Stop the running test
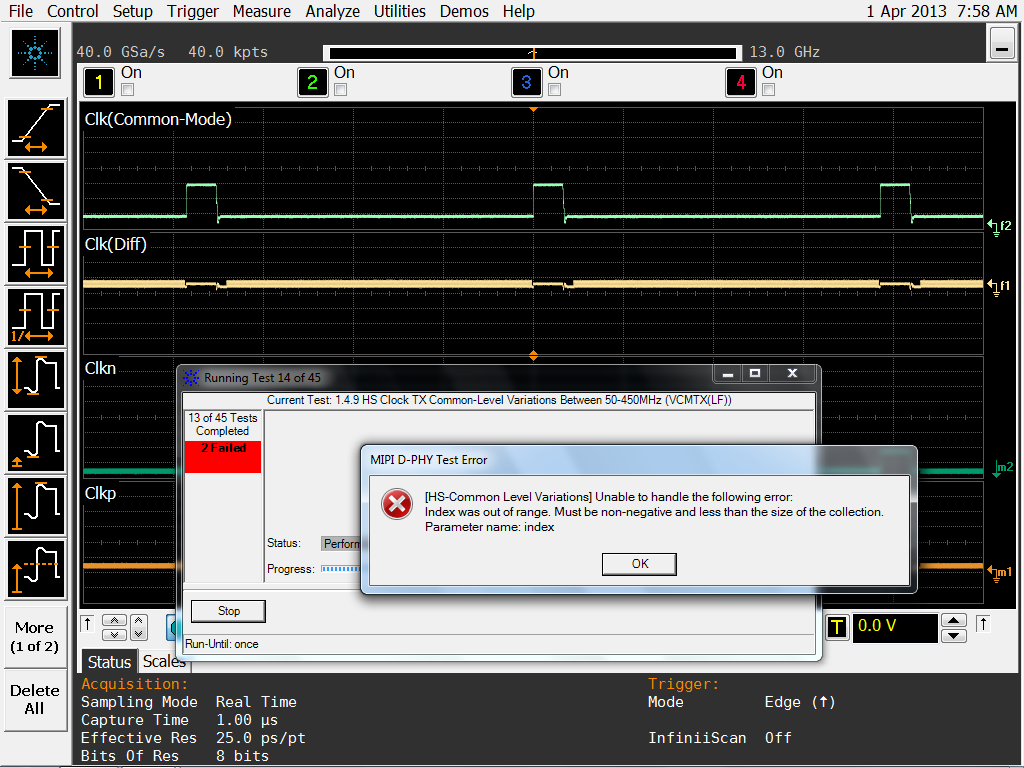Viewport: 1024px width, 768px height. tap(229, 611)
